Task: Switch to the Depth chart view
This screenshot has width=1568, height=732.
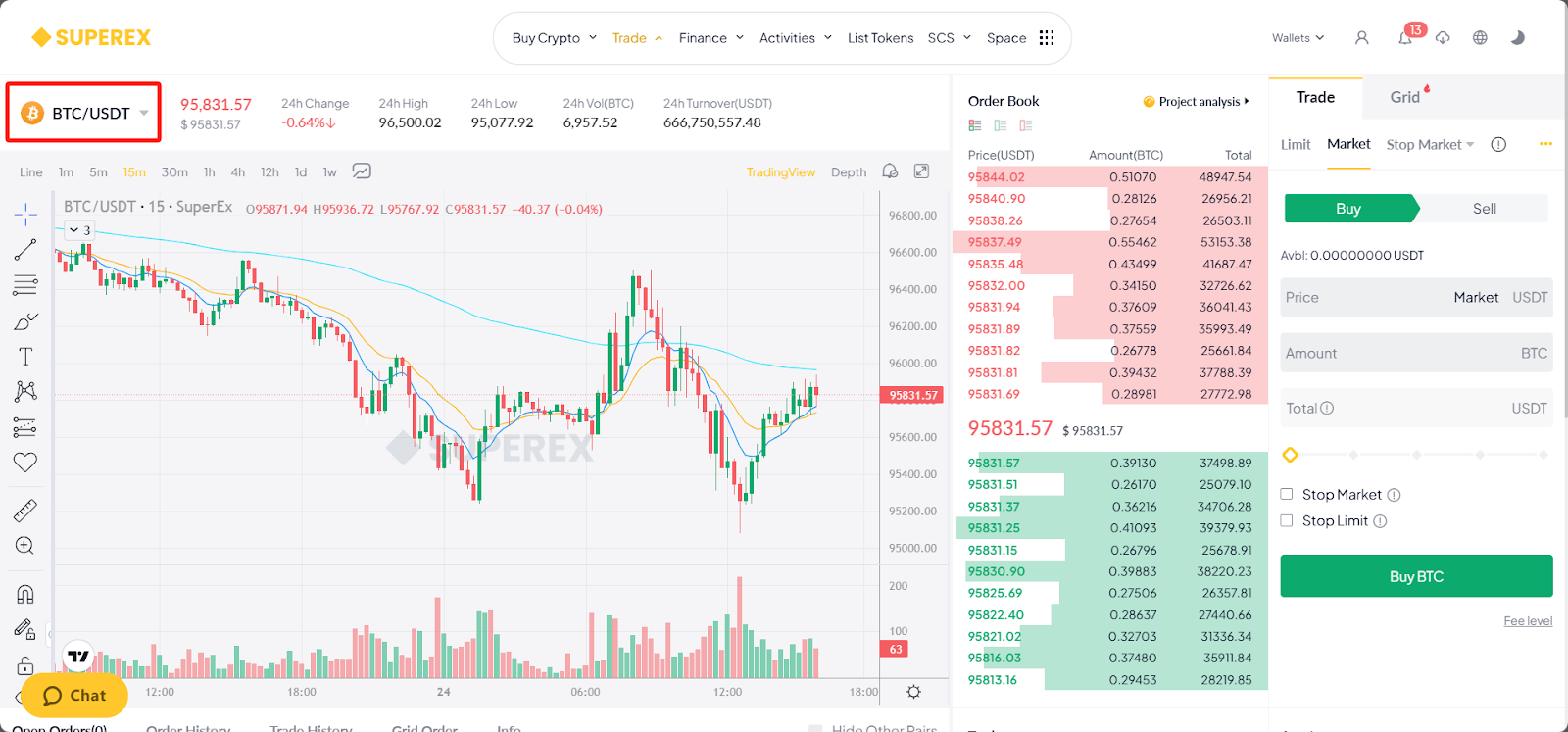Action: 849,171
